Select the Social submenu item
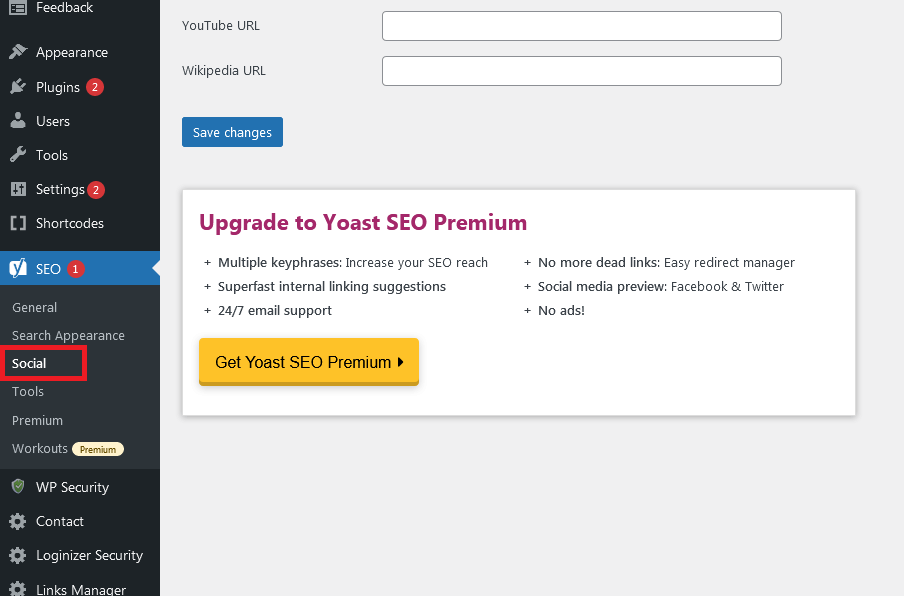The width and height of the screenshot is (904, 596). [30, 363]
